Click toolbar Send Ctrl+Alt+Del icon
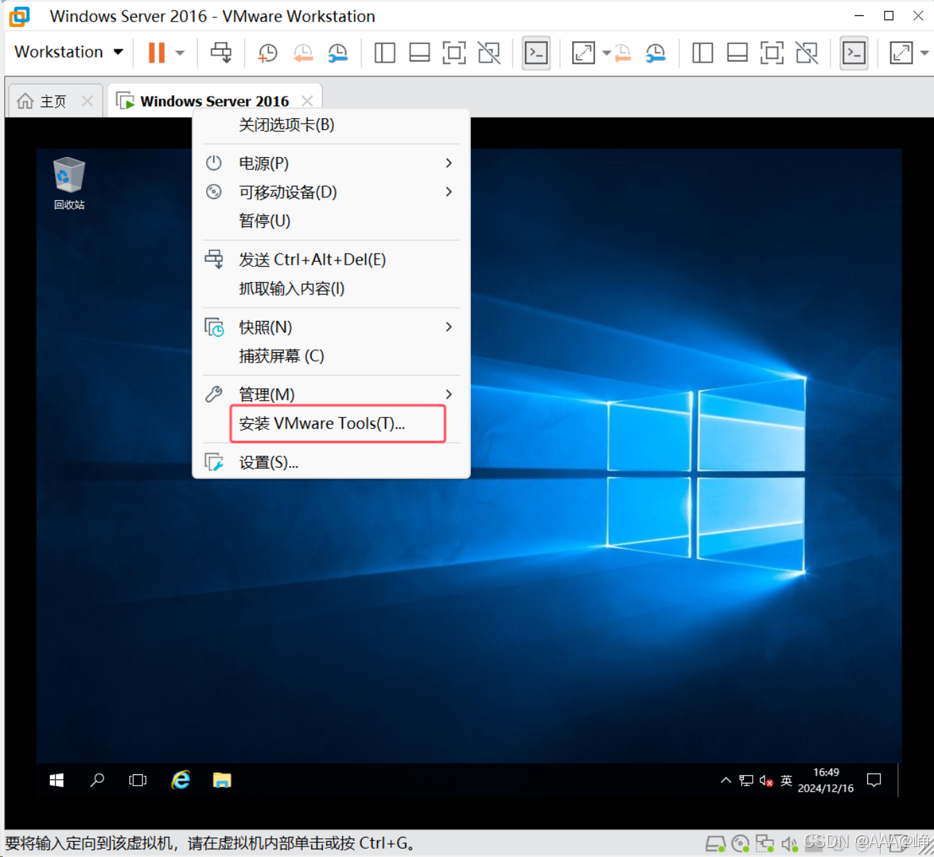This screenshot has height=857, width=934. pyautogui.click(x=221, y=52)
